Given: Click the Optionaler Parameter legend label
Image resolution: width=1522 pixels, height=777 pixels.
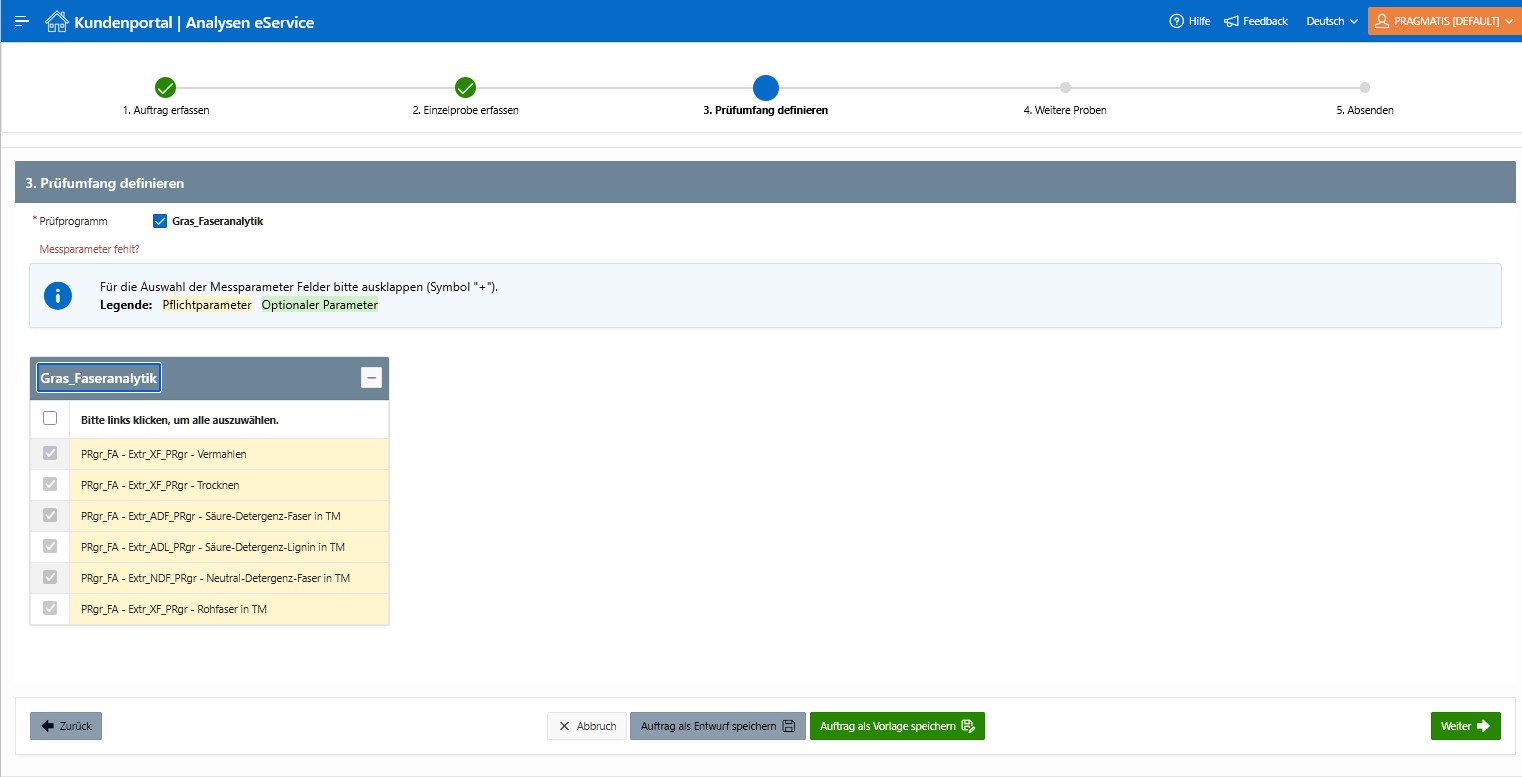Looking at the screenshot, I should pyautogui.click(x=320, y=305).
